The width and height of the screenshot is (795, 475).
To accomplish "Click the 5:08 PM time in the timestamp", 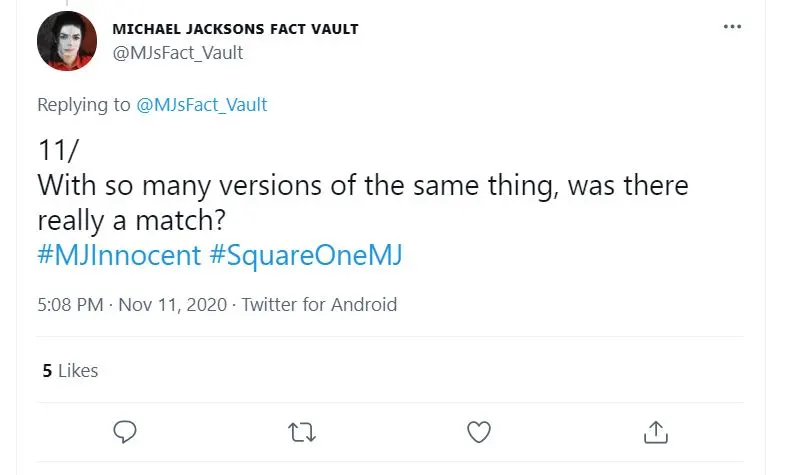I will (x=70, y=305).
